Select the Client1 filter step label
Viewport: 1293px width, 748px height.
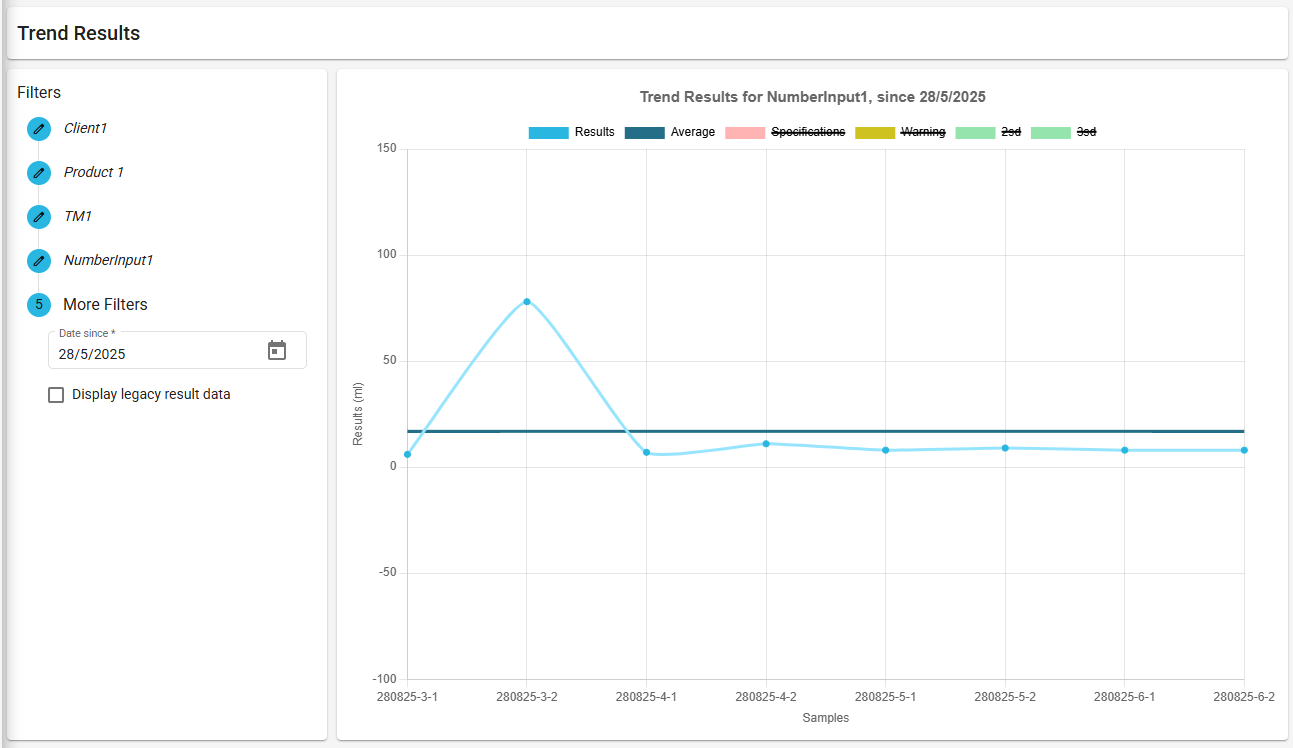click(85, 128)
